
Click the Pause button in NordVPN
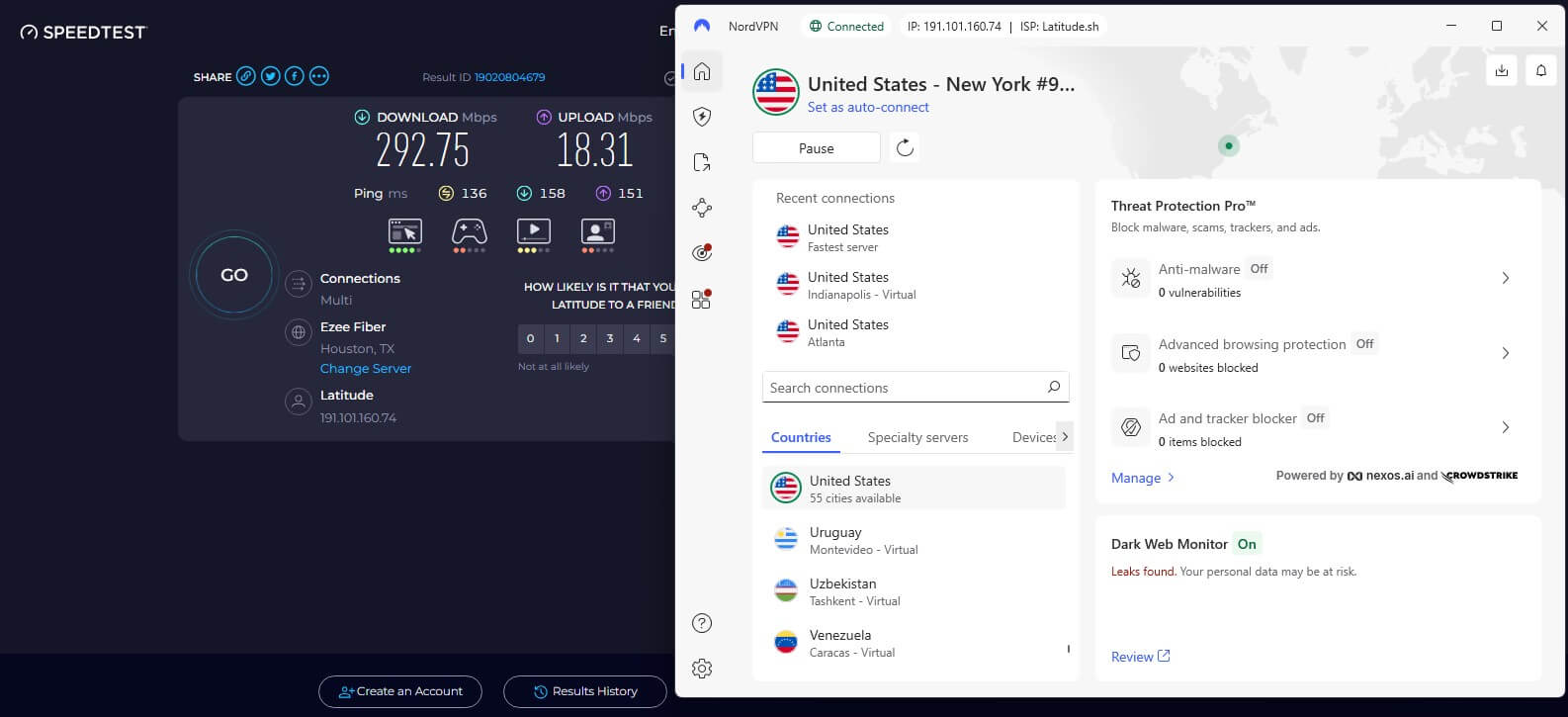click(817, 148)
